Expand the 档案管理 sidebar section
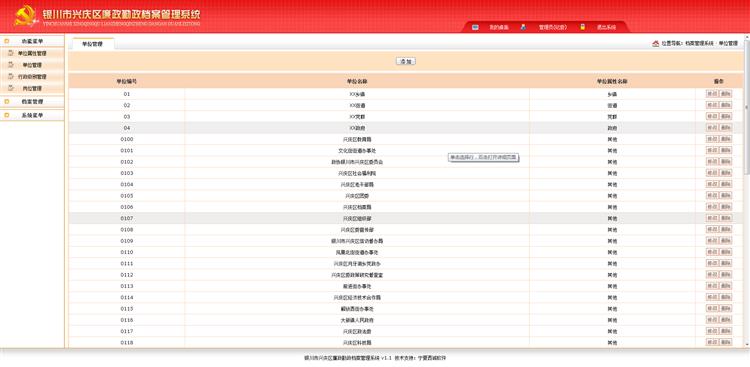This screenshot has width=750, height=367. tap(32, 101)
